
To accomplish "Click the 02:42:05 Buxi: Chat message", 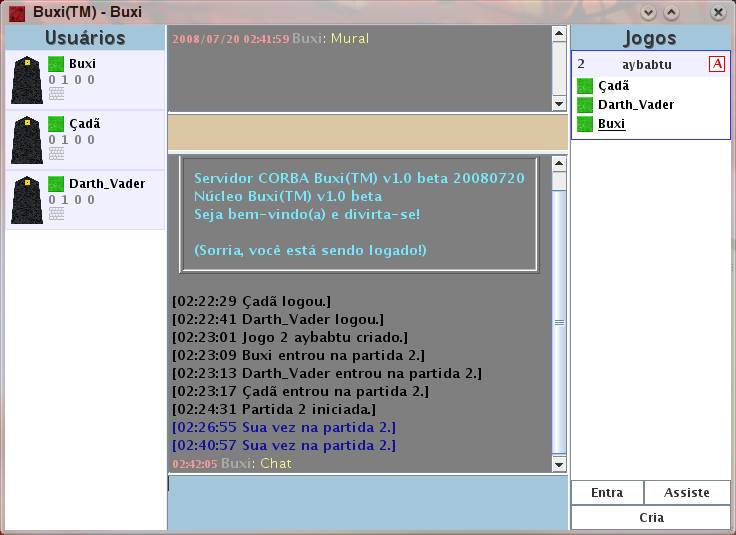I will click(x=232, y=464).
